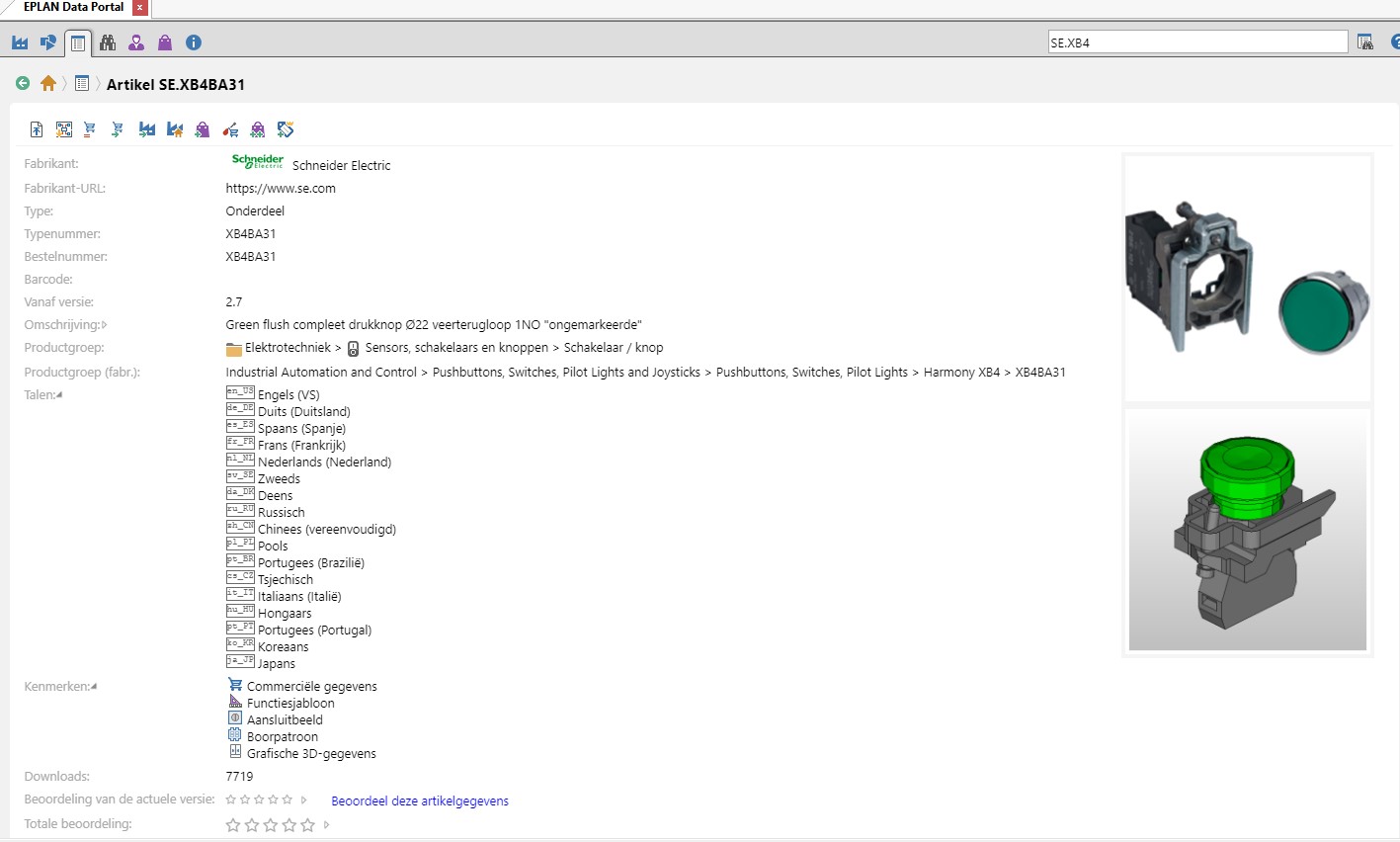The width and height of the screenshot is (1400, 842).
Task: Go to the orange home breadcrumb icon
Action: (48, 84)
